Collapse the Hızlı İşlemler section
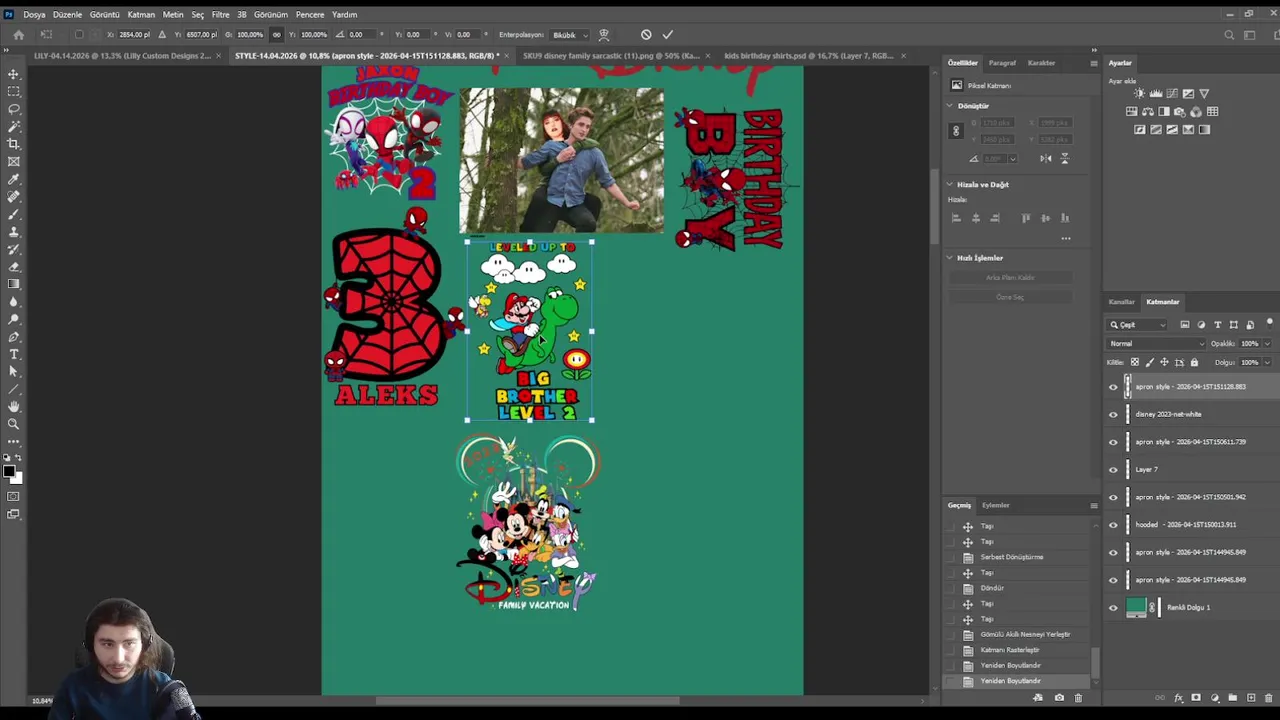 [950, 258]
